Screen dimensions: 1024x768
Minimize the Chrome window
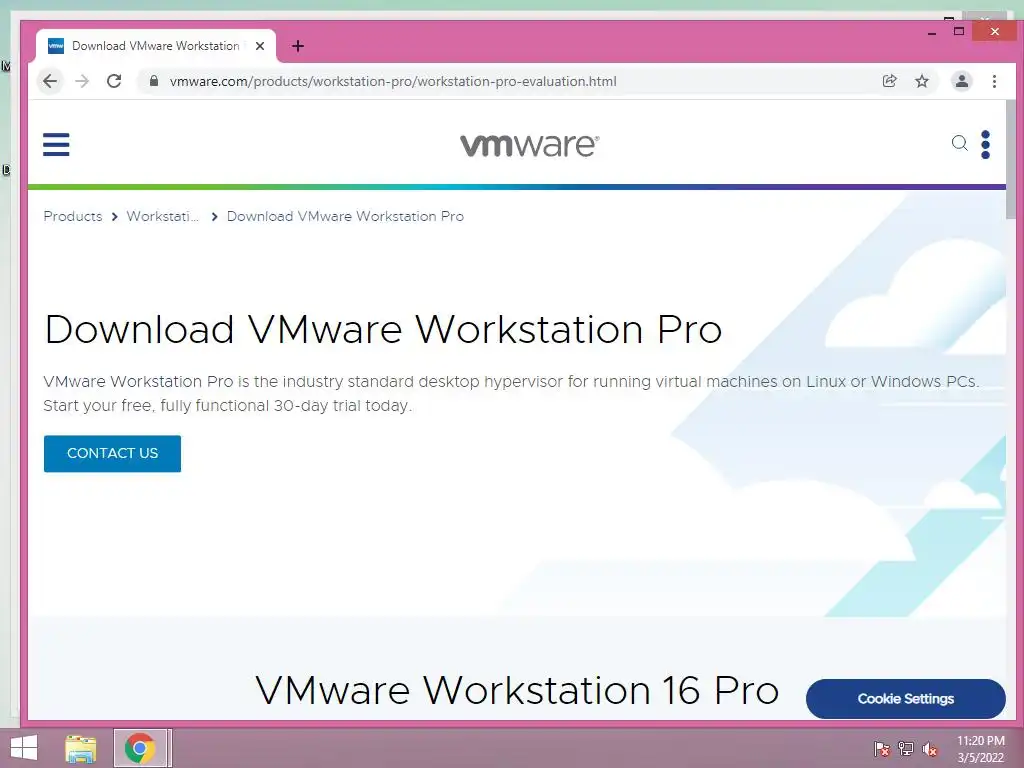pyautogui.click(x=931, y=31)
